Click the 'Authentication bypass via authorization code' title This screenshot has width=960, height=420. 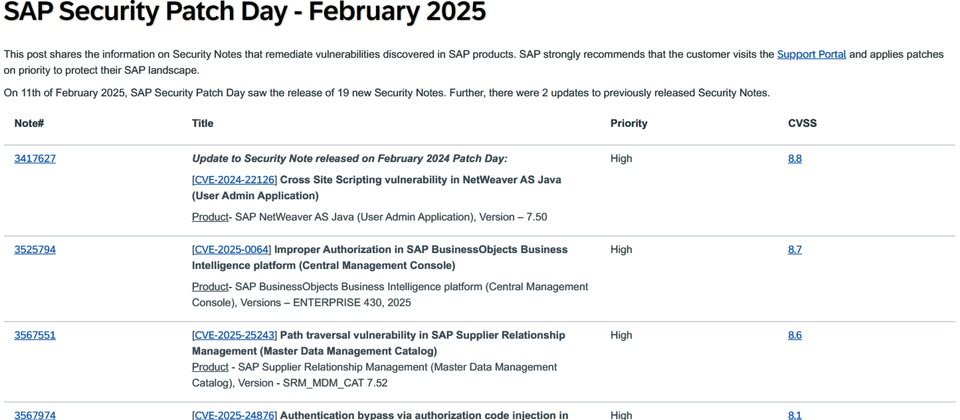(424, 415)
